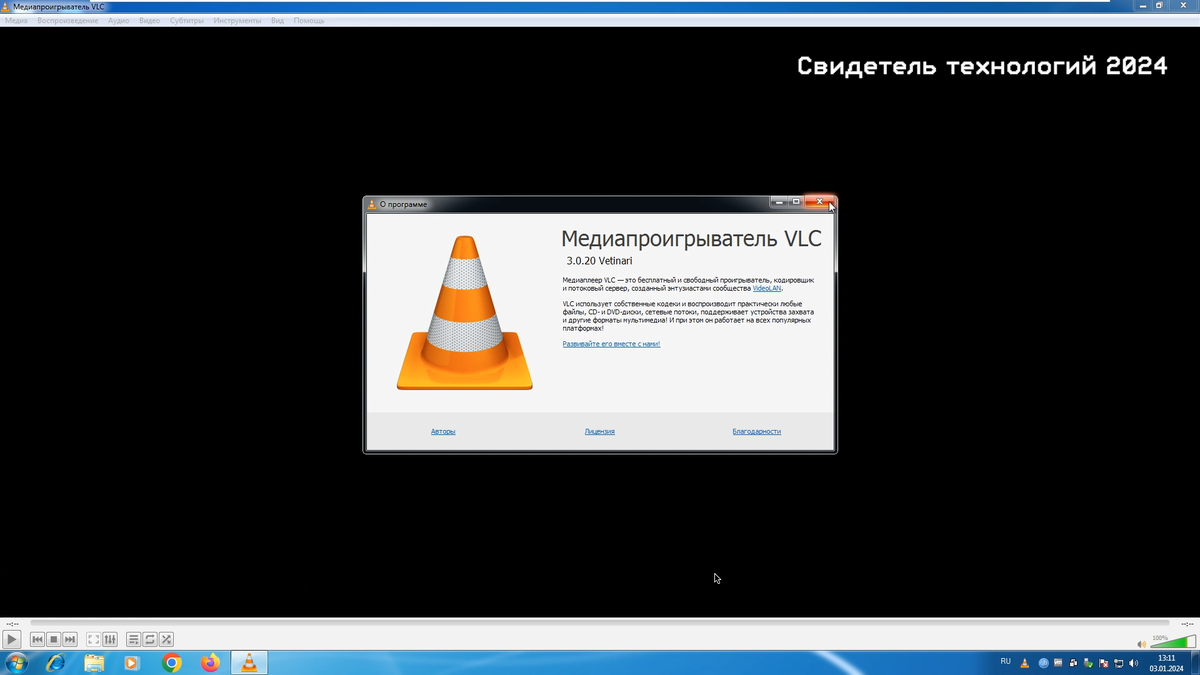The image size is (1200, 675).
Task: Click the tray icon left of the green-check device icon
Action: point(1073,663)
